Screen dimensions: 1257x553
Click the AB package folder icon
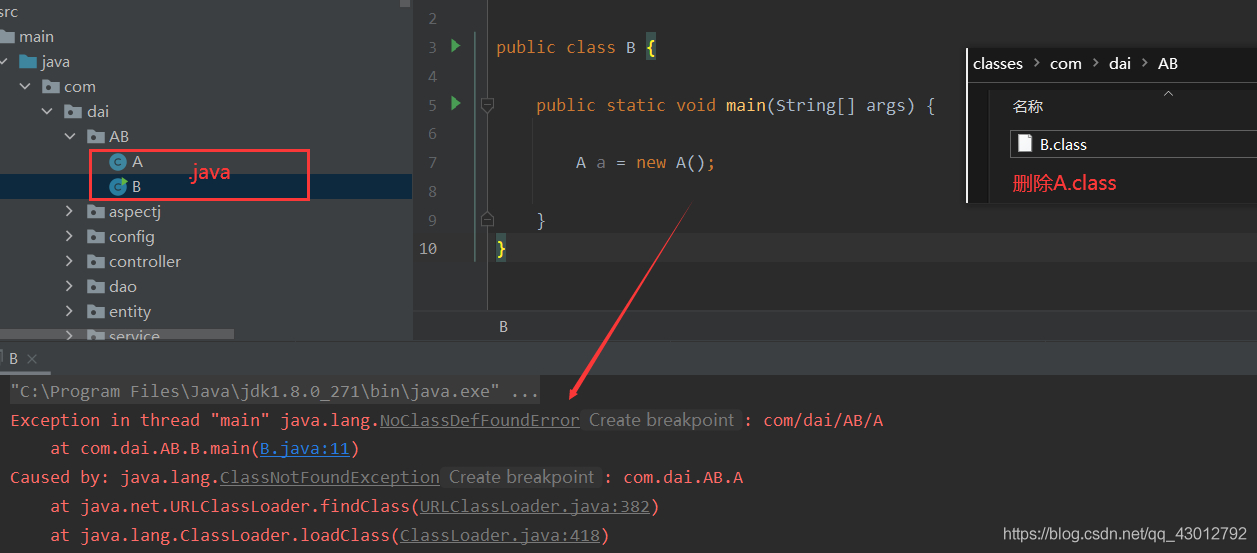95,136
